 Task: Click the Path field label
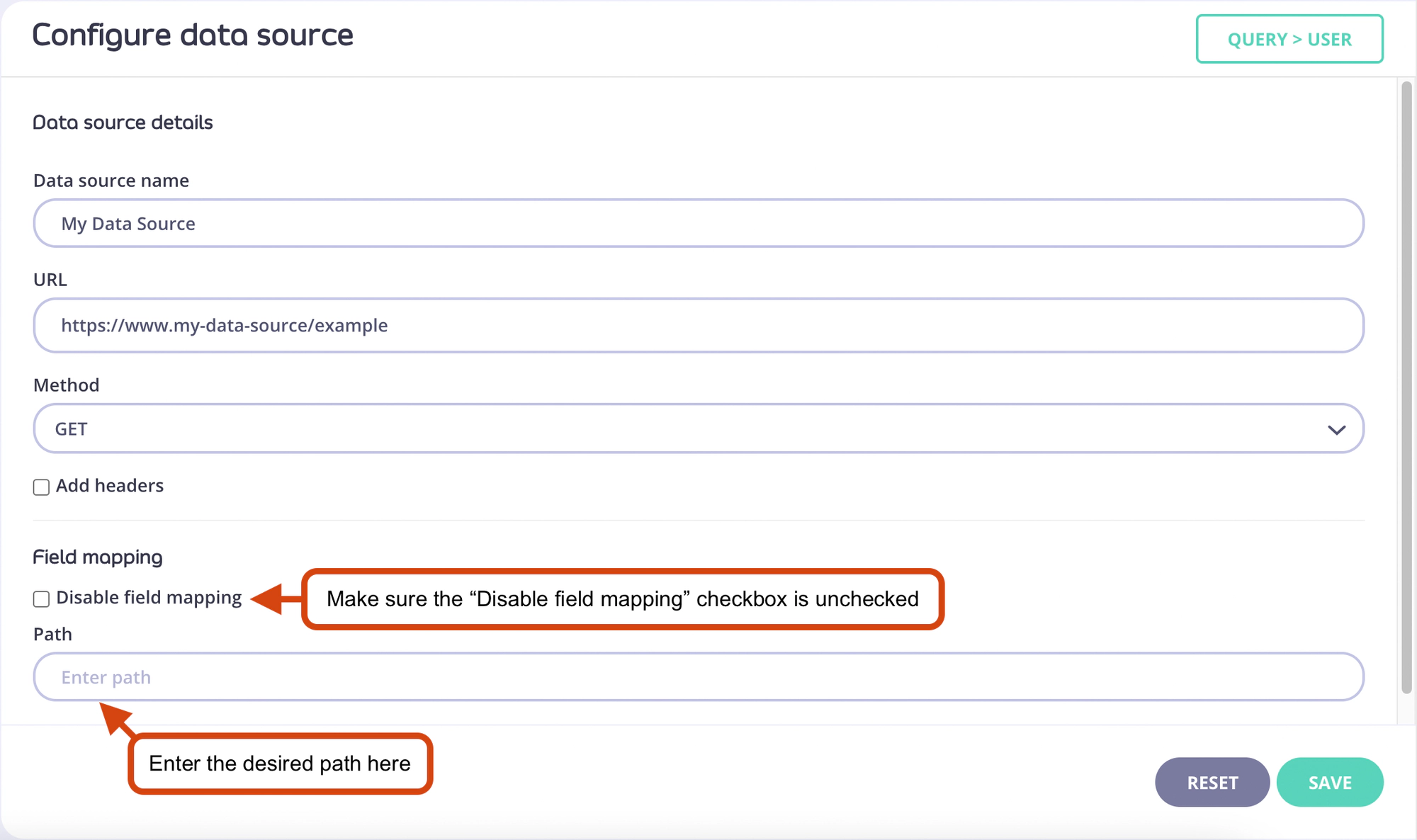pyautogui.click(x=52, y=634)
